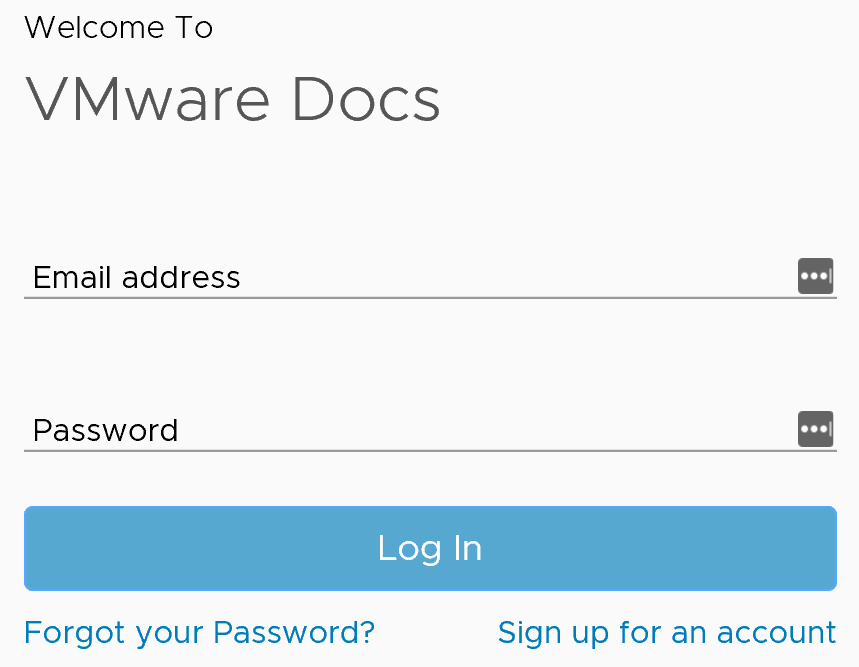859x667 pixels.
Task: Open password manager icon in Email address field
Action: (815, 276)
